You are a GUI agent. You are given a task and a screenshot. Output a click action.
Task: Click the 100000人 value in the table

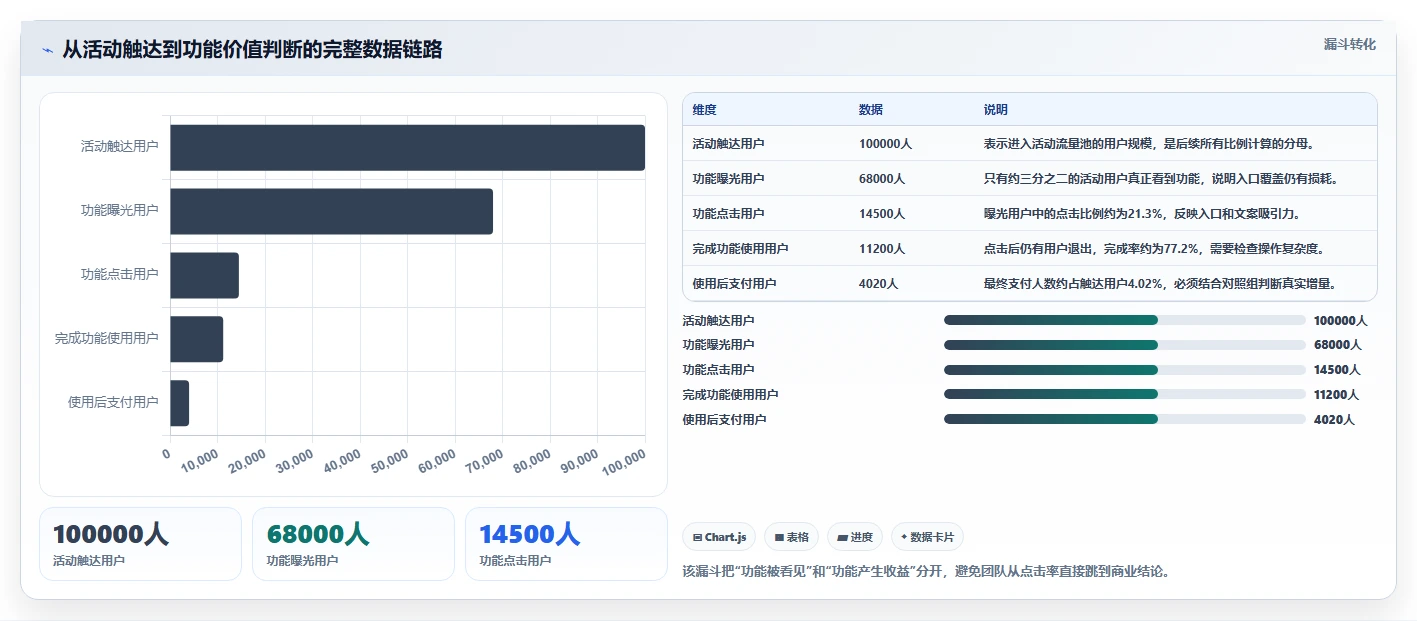tap(885, 144)
